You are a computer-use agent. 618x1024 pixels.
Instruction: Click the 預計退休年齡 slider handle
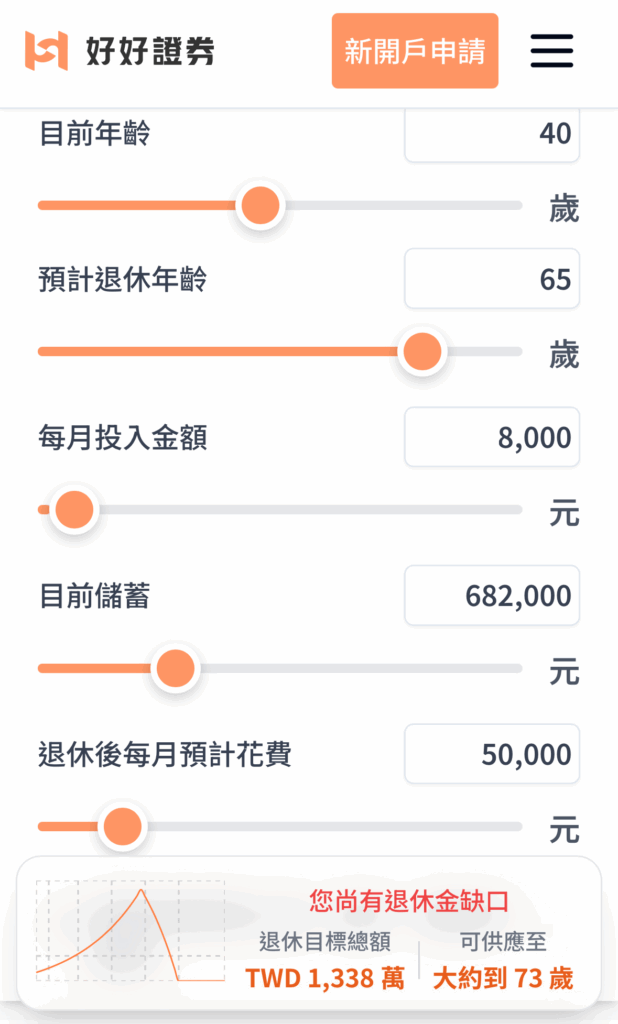(x=422, y=352)
